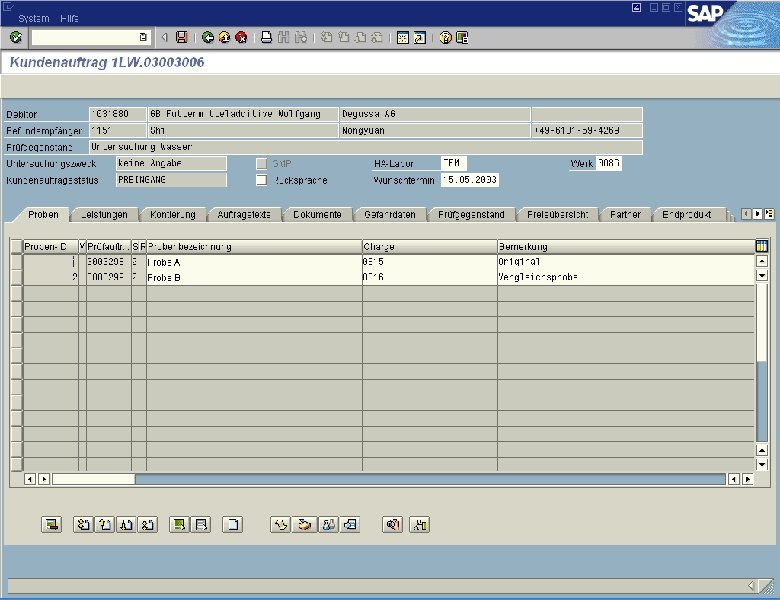Viewport: 780px width, 600px height.
Task: Open the System menu
Action: (x=33, y=18)
